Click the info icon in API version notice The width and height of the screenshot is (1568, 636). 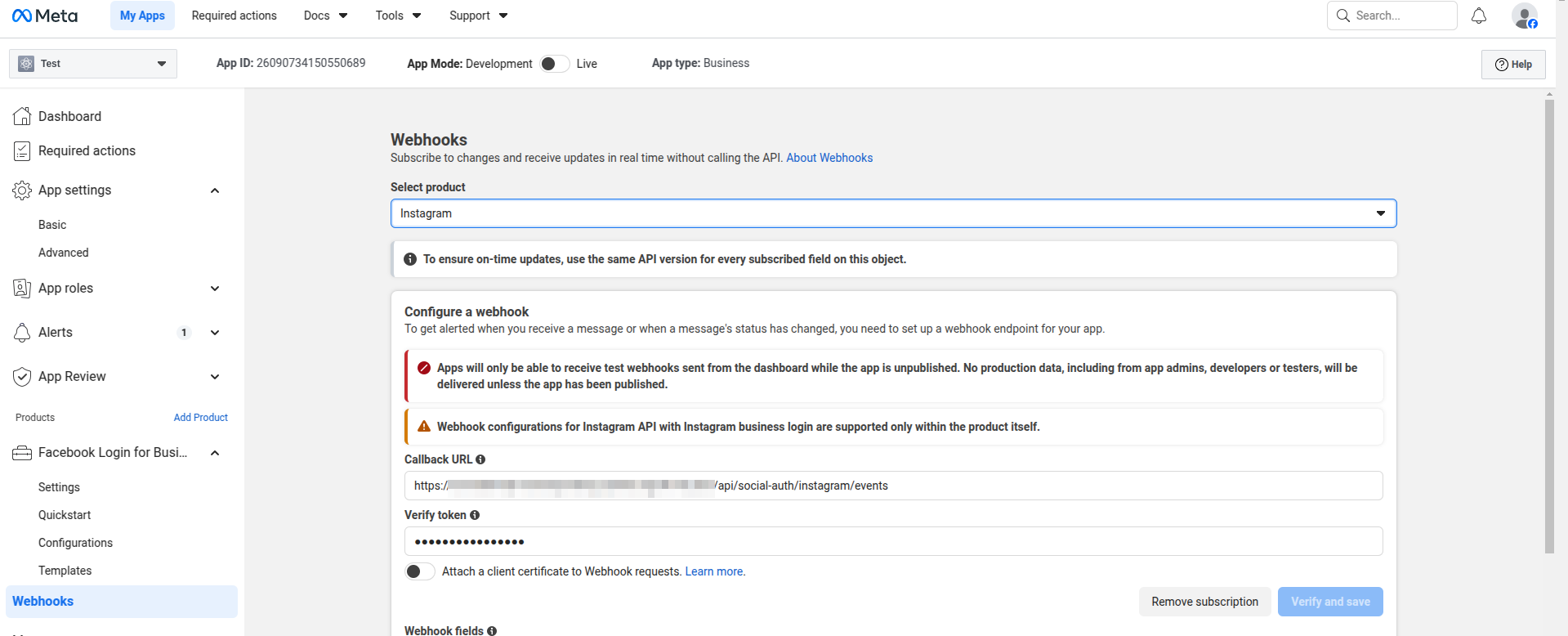coord(410,259)
